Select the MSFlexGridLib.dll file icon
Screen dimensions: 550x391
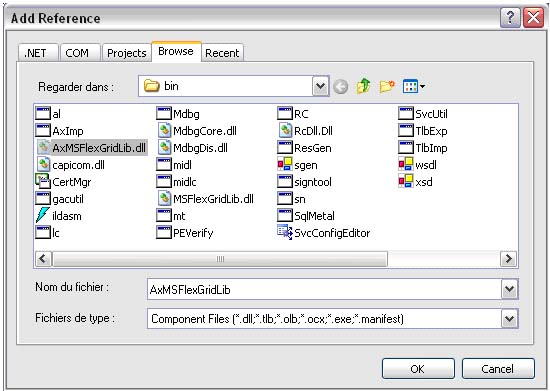[x=165, y=198]
